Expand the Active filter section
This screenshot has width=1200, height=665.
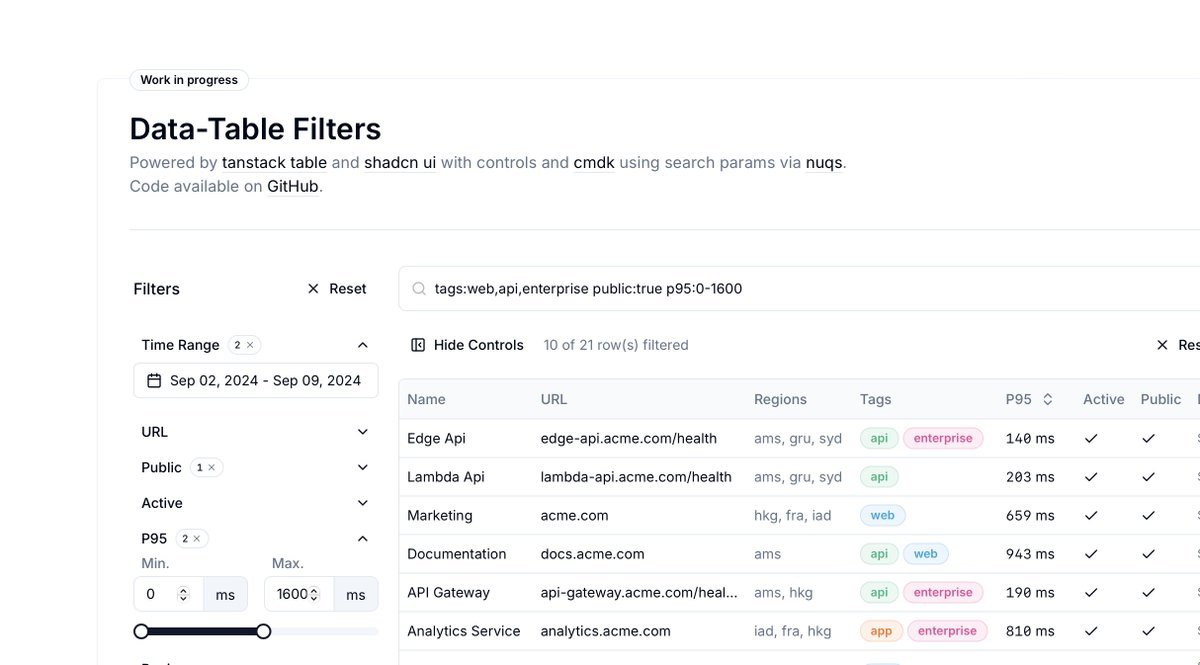[x=362, y=503]
